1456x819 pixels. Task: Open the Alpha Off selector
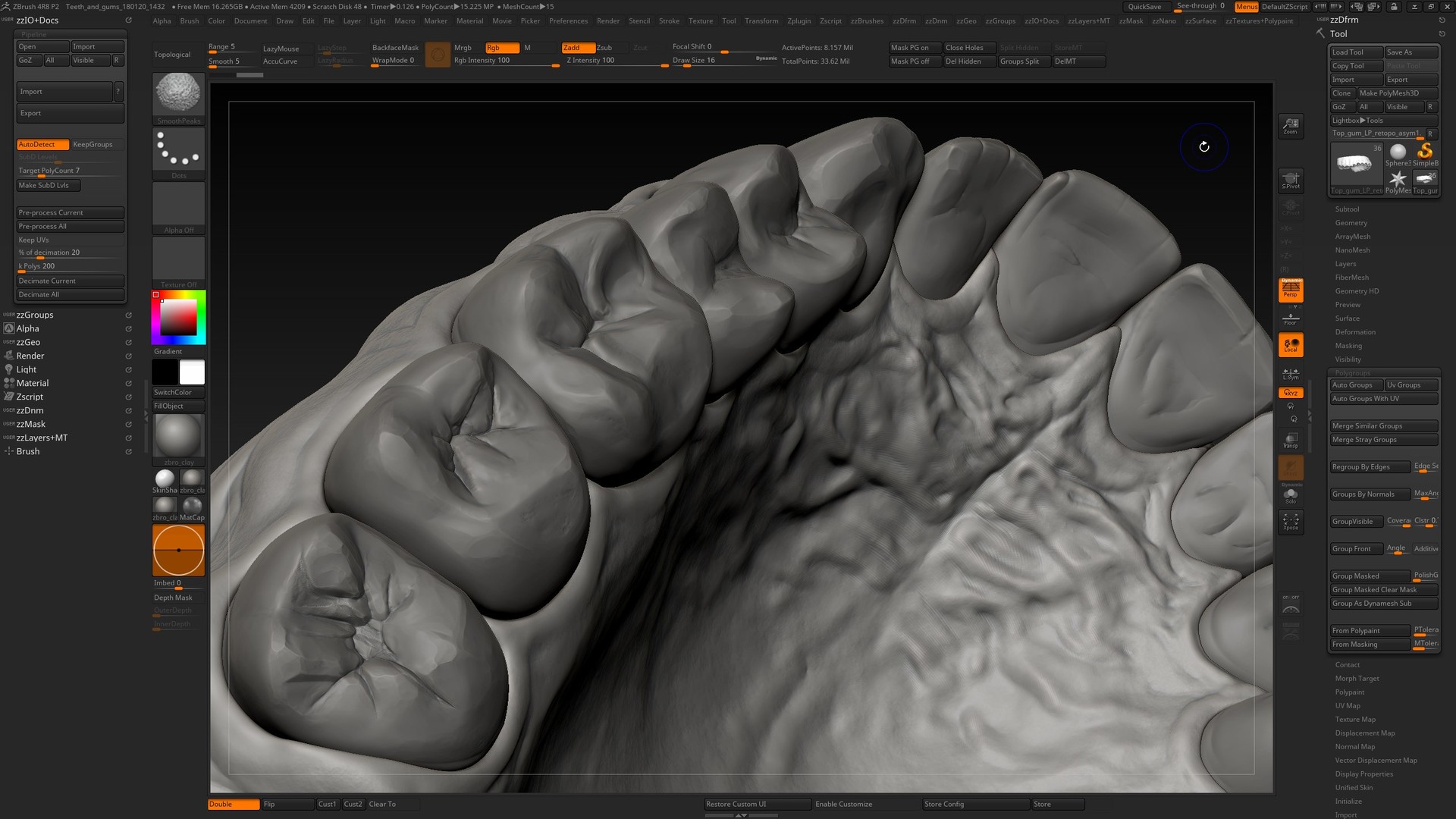(x=178, y=208)
